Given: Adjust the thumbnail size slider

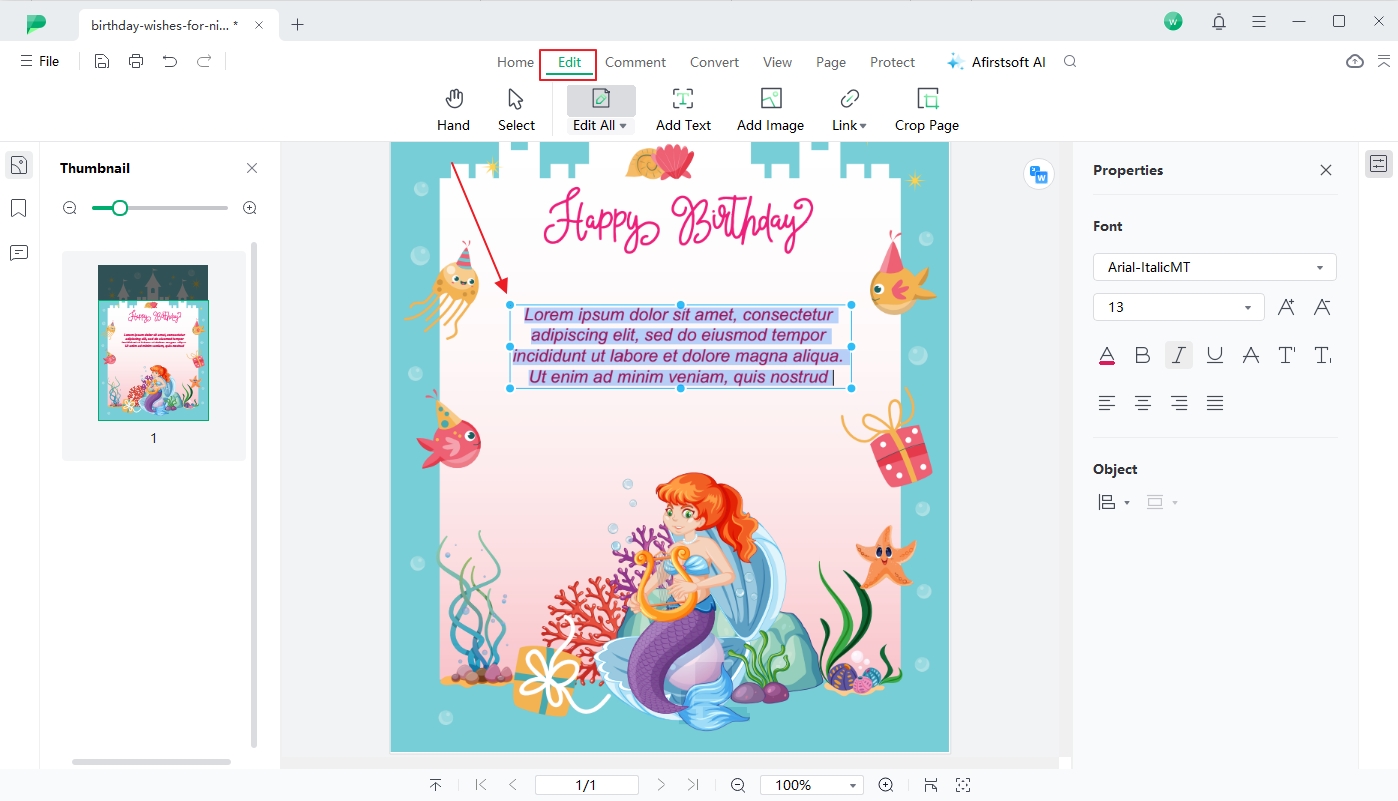Looking at the screenshot, I should [x=119, y=208].
